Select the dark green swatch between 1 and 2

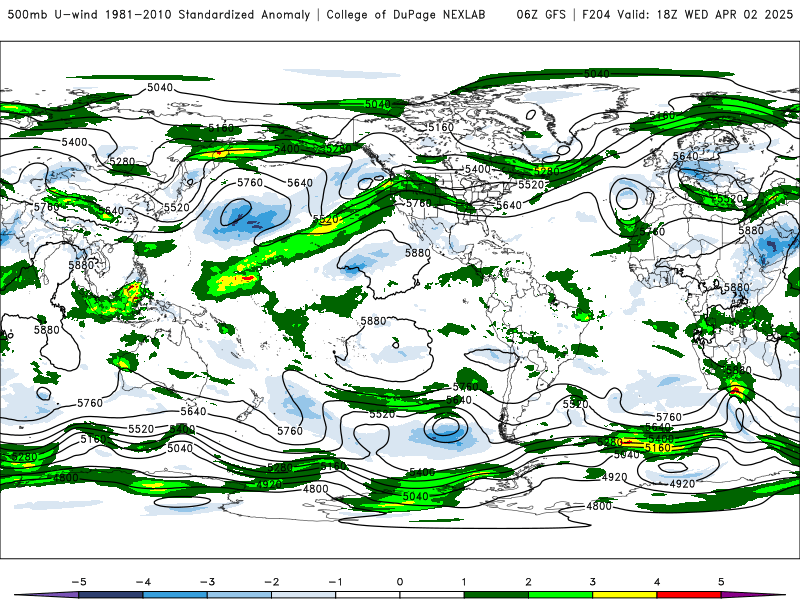(x=496, y=595)
